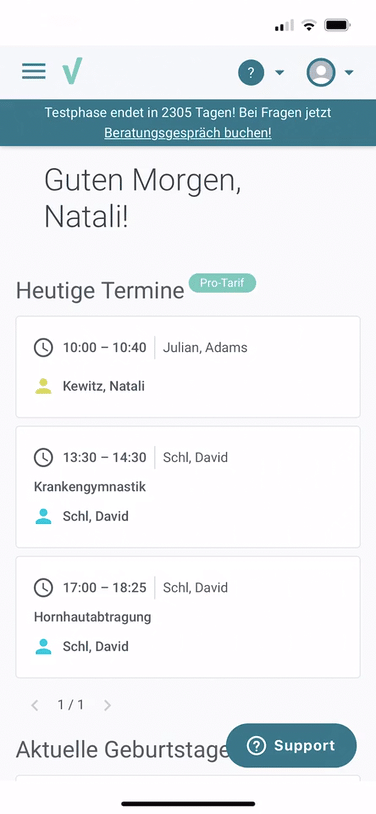This screenshot has height=814, width=376.
Task: Click the green checkmark app logo
Action: [x=72, y=71]
